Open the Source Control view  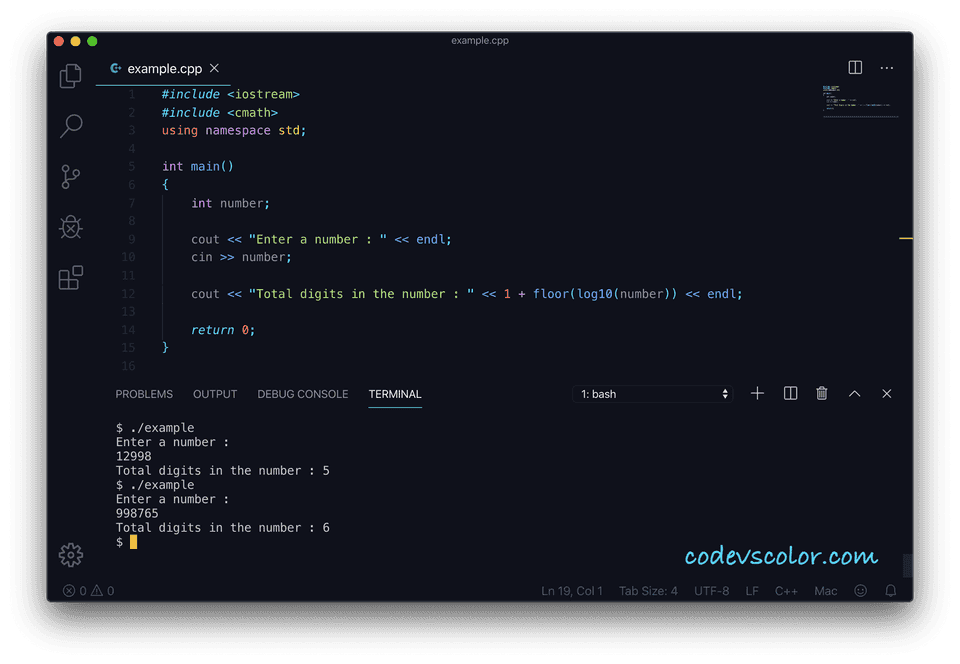click(70, 177)
